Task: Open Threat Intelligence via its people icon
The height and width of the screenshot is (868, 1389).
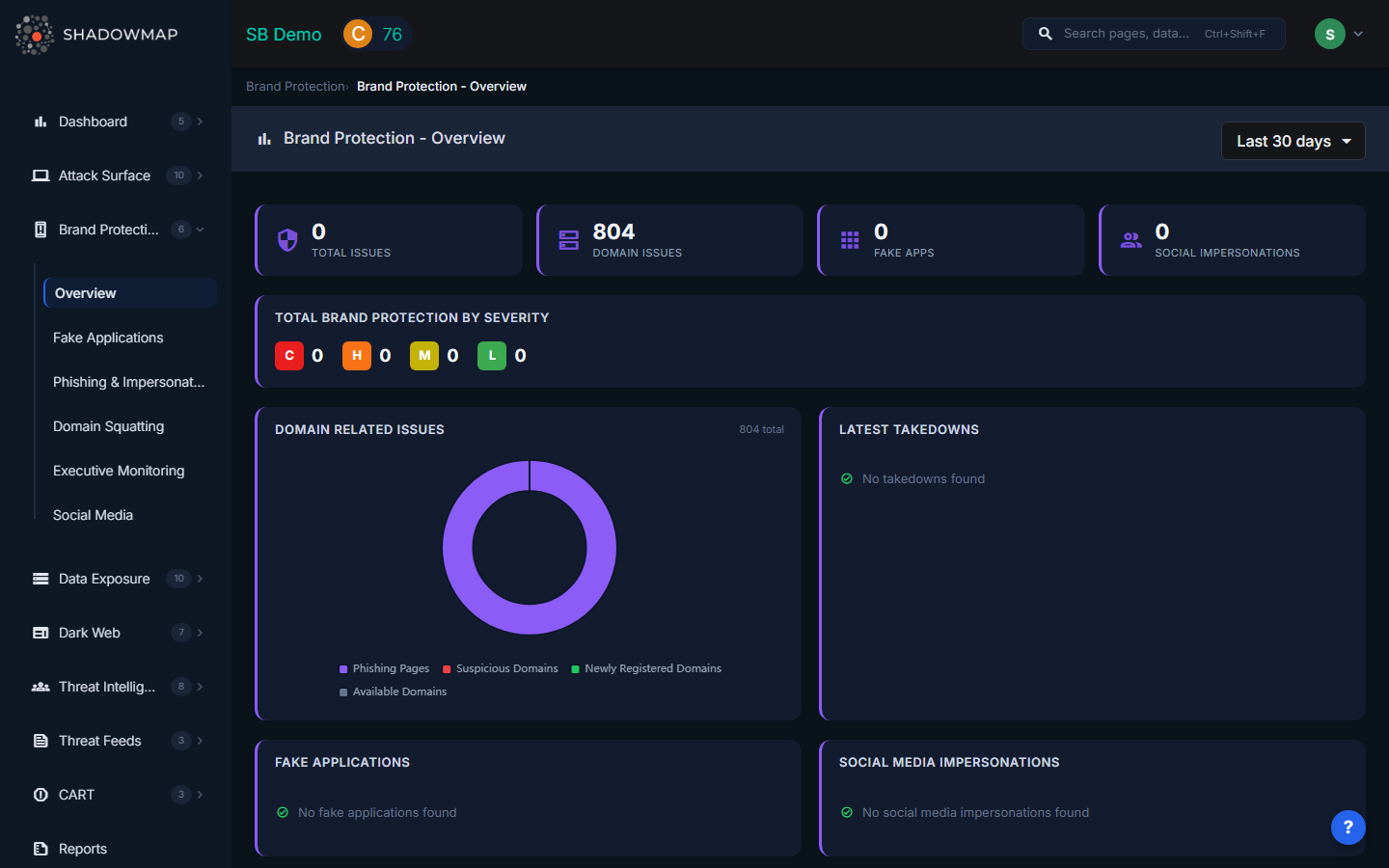Action: click(x=40, y=687)
